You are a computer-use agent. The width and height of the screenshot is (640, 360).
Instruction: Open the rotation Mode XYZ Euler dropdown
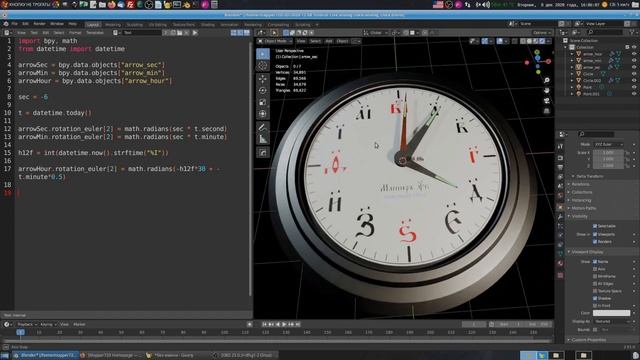coord(608,144)
